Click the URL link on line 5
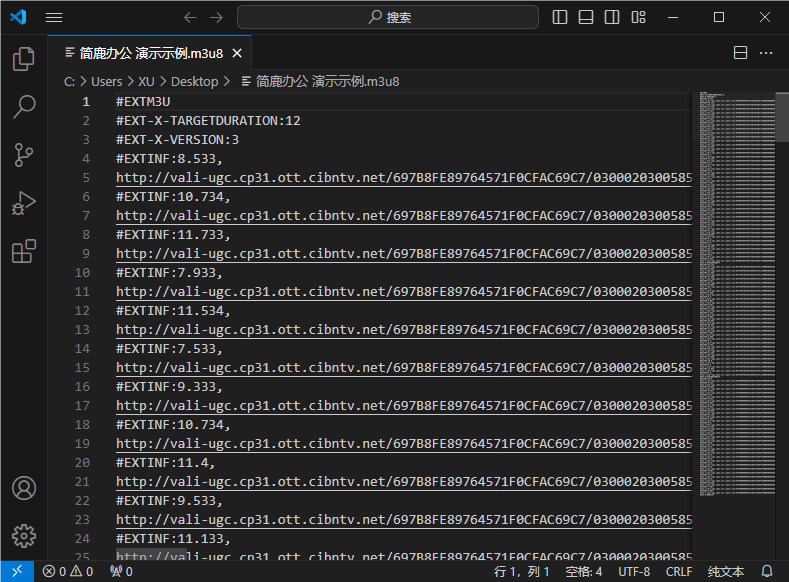Image resolution: width=789 pixels, height=582 pixels. [404, 178]
